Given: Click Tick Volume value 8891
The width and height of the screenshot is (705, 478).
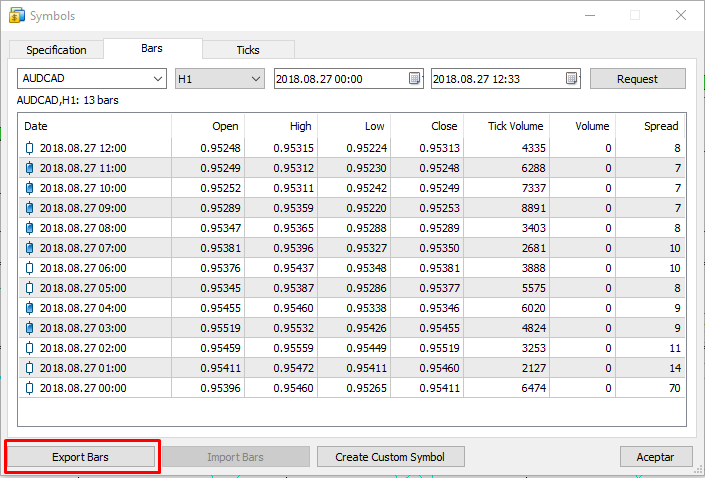Looking at the screenshot, I should tap(534, 208).
